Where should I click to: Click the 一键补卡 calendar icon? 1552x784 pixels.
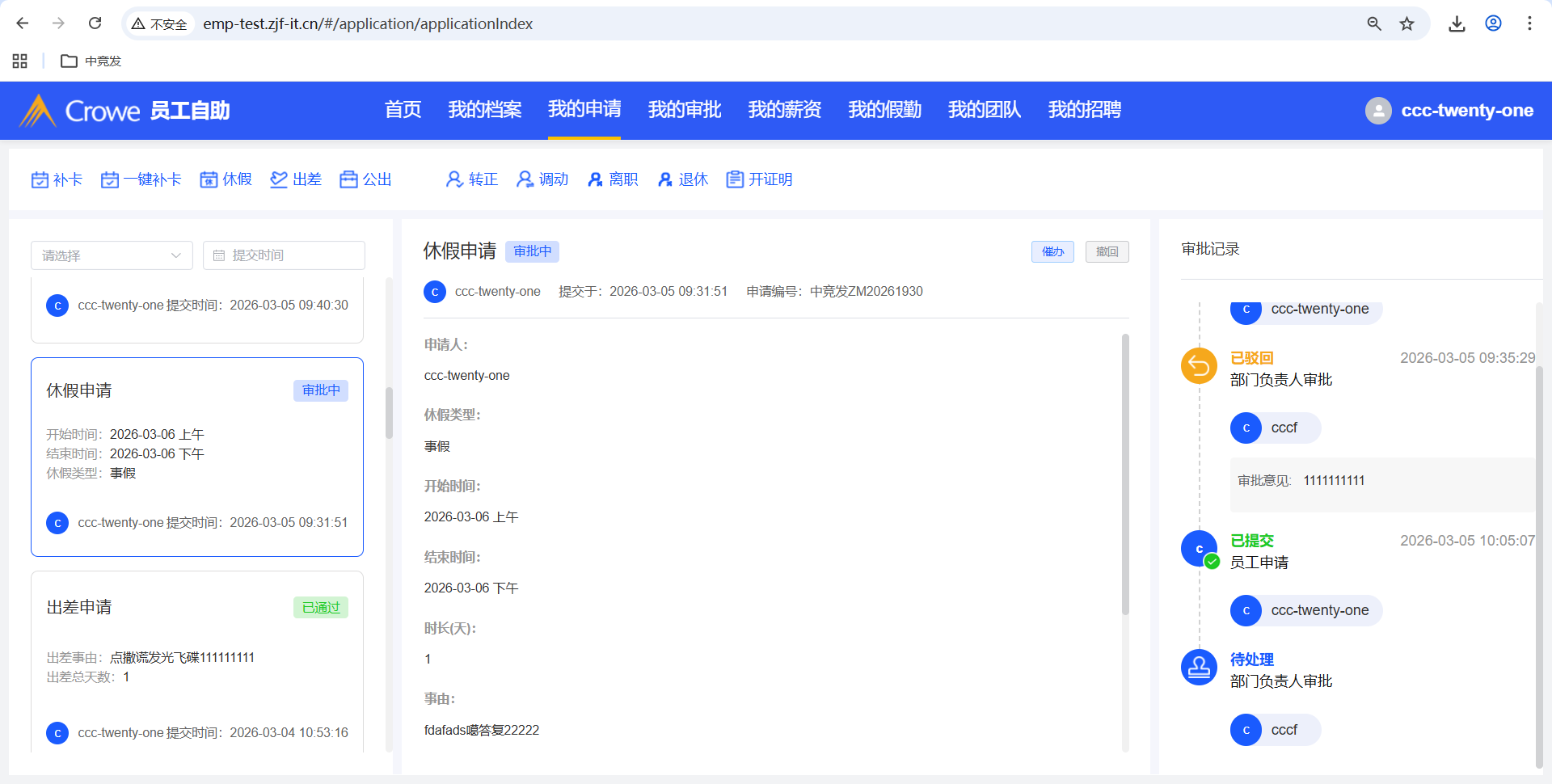[x=110, y=179]
